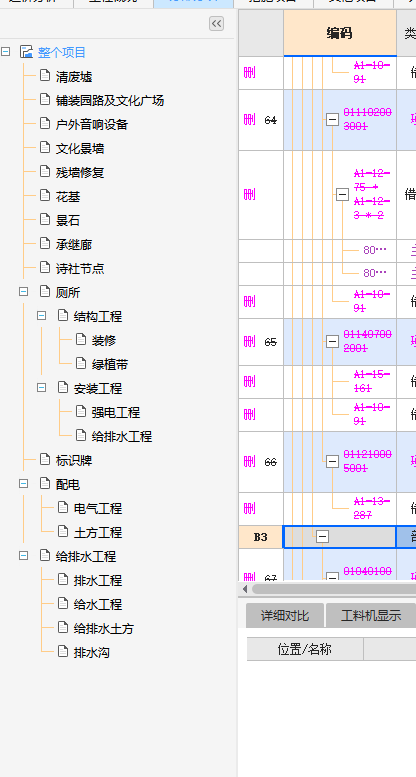This screenshot has height=777, width=416.
Task: Click document icon beside 花基
Action: pos(45,196)
